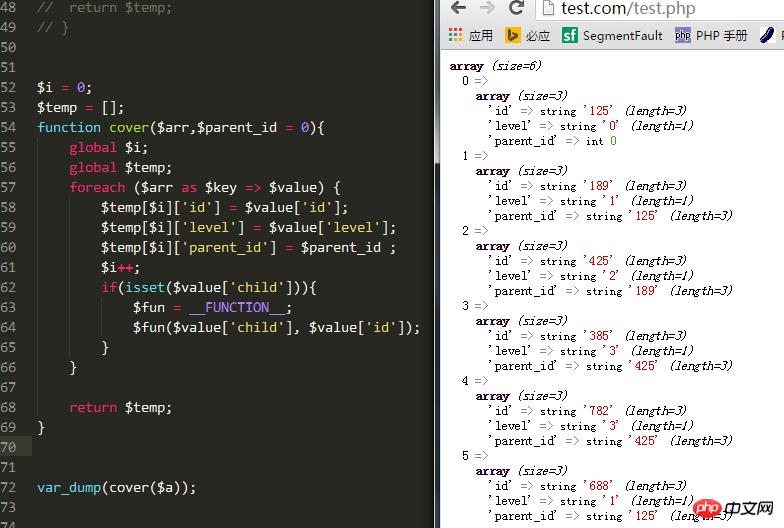Click the foreach loop line
This screenshot has height=528, width=784.
(x=204, y=188)
